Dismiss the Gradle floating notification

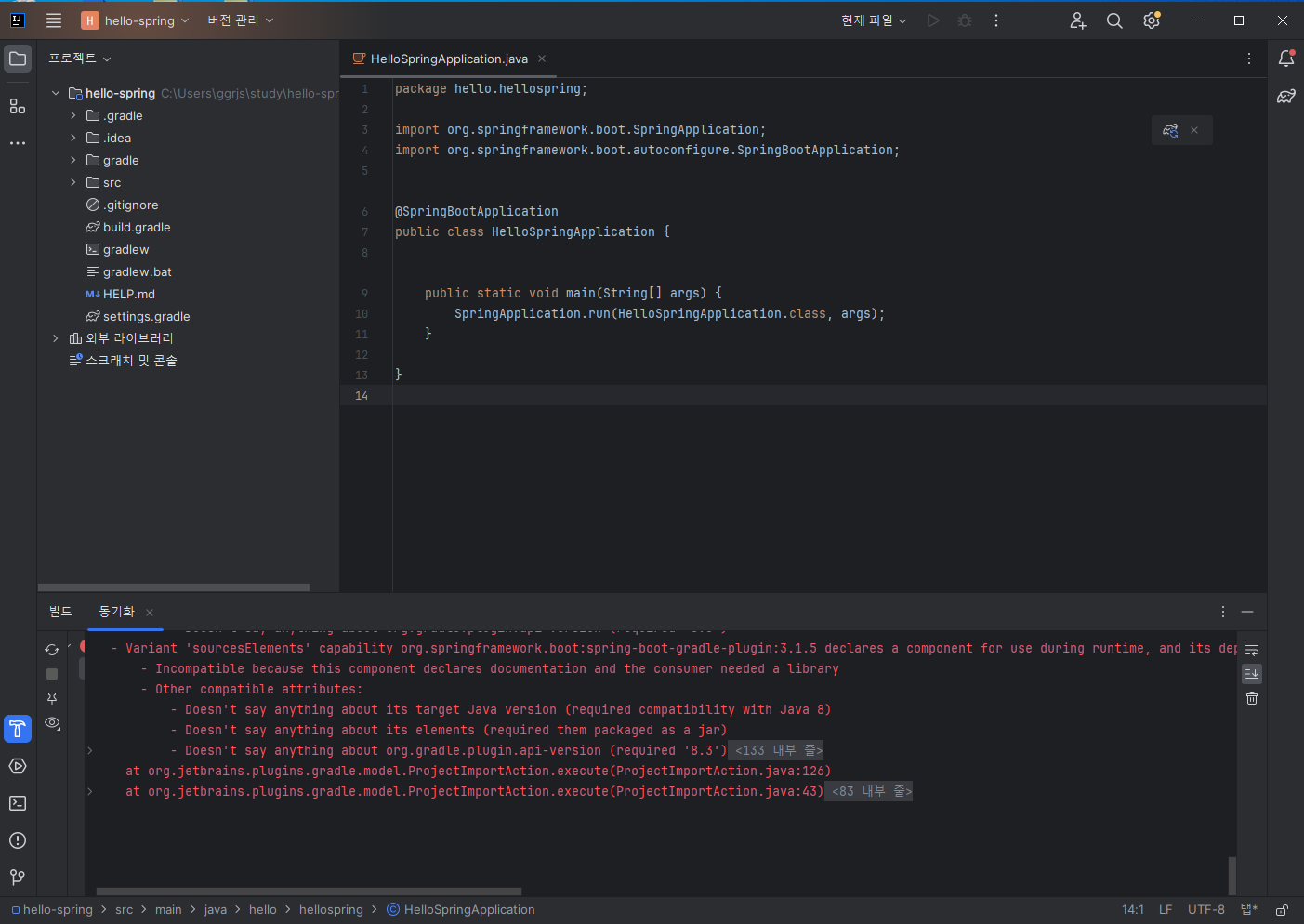pyautogui.click(x=1194, y=130)
